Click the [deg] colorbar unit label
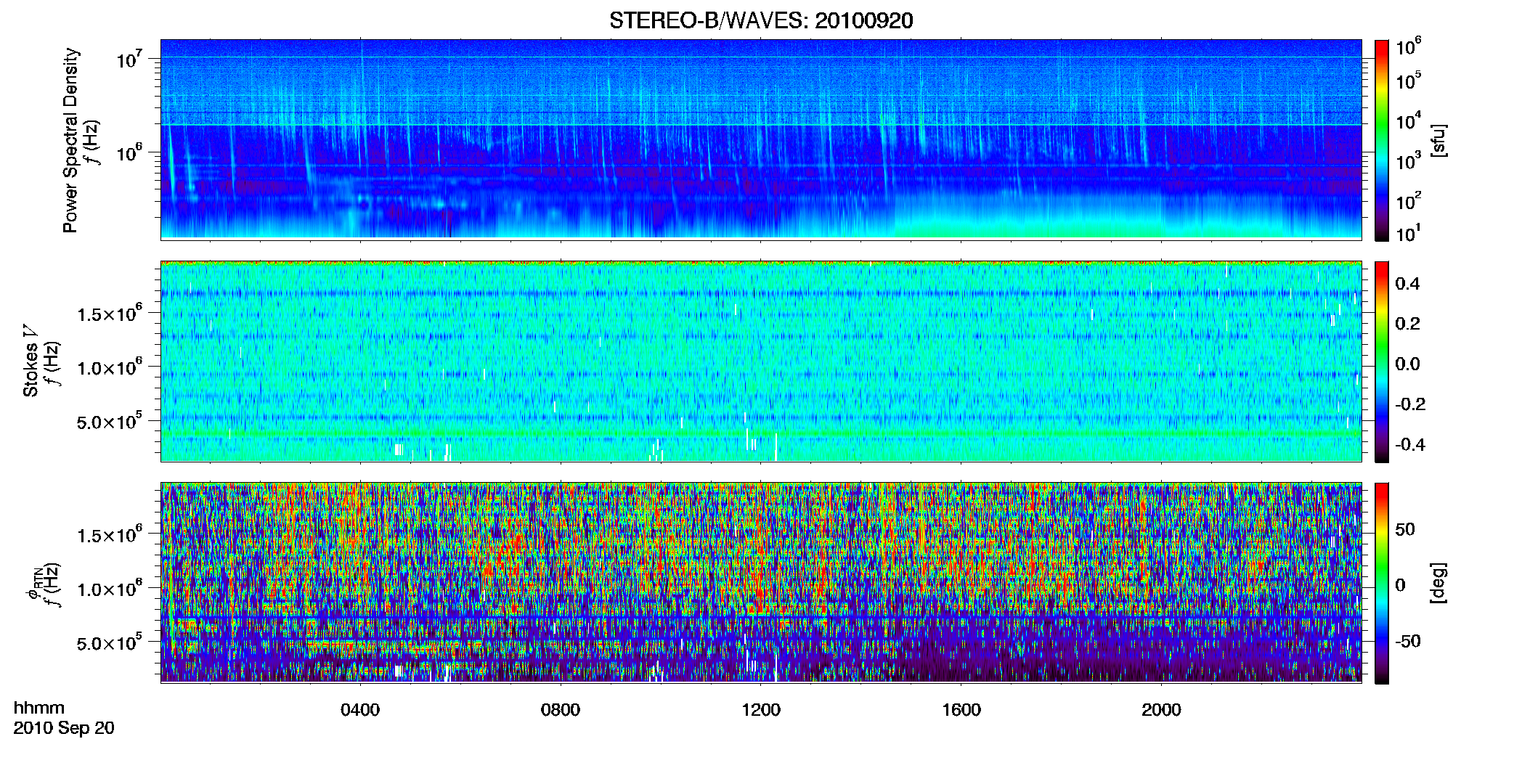 tap(1438, 583)
